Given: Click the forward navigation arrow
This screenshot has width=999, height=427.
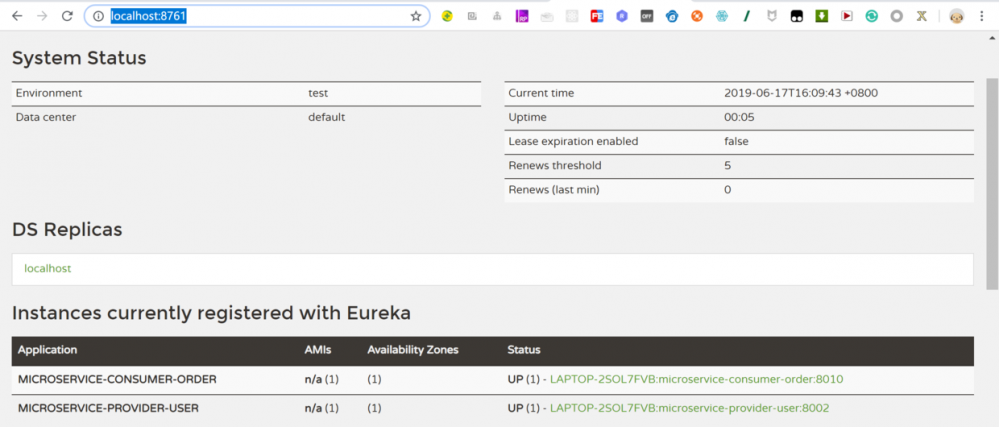Looking at the screenshot, I should click(42, 16).
